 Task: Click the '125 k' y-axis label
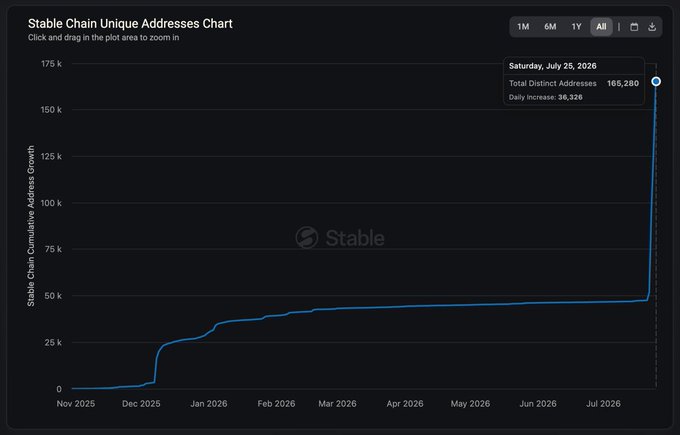click(51, 156)
